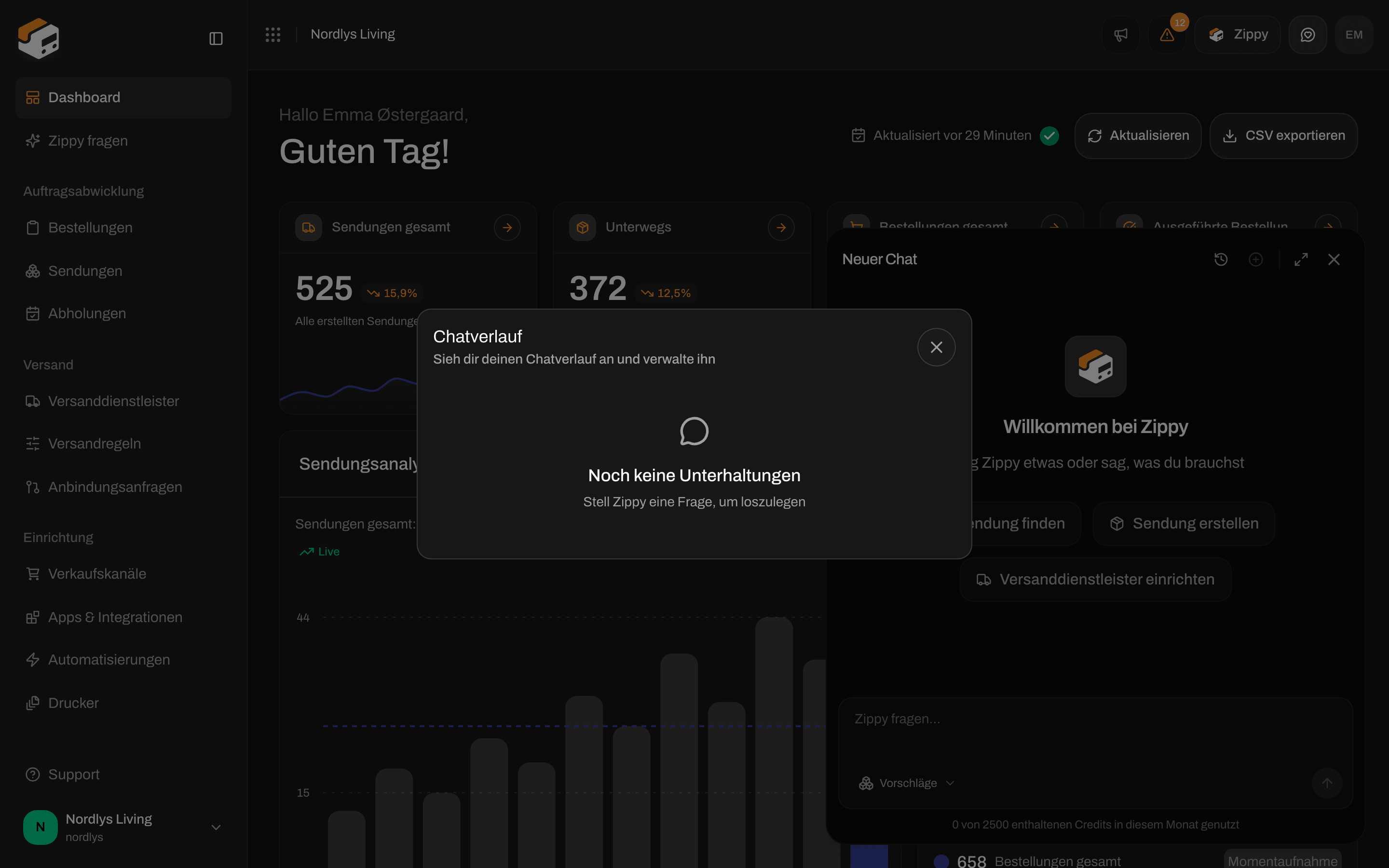Click the green update status checkmark

pos(1049,136)
